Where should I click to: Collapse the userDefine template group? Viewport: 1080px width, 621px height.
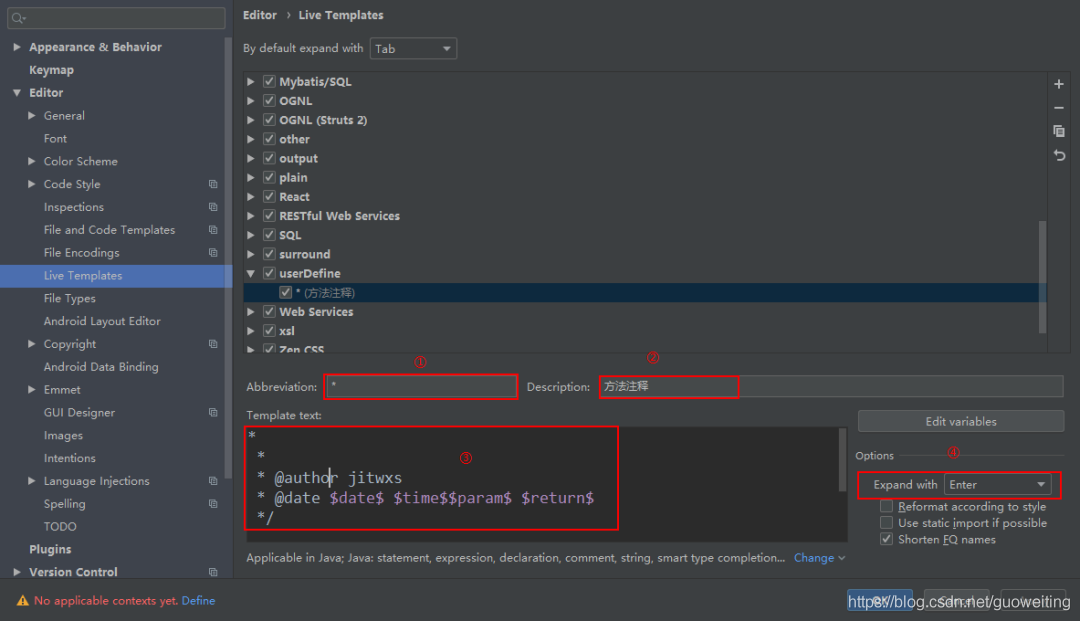[251, 273]
